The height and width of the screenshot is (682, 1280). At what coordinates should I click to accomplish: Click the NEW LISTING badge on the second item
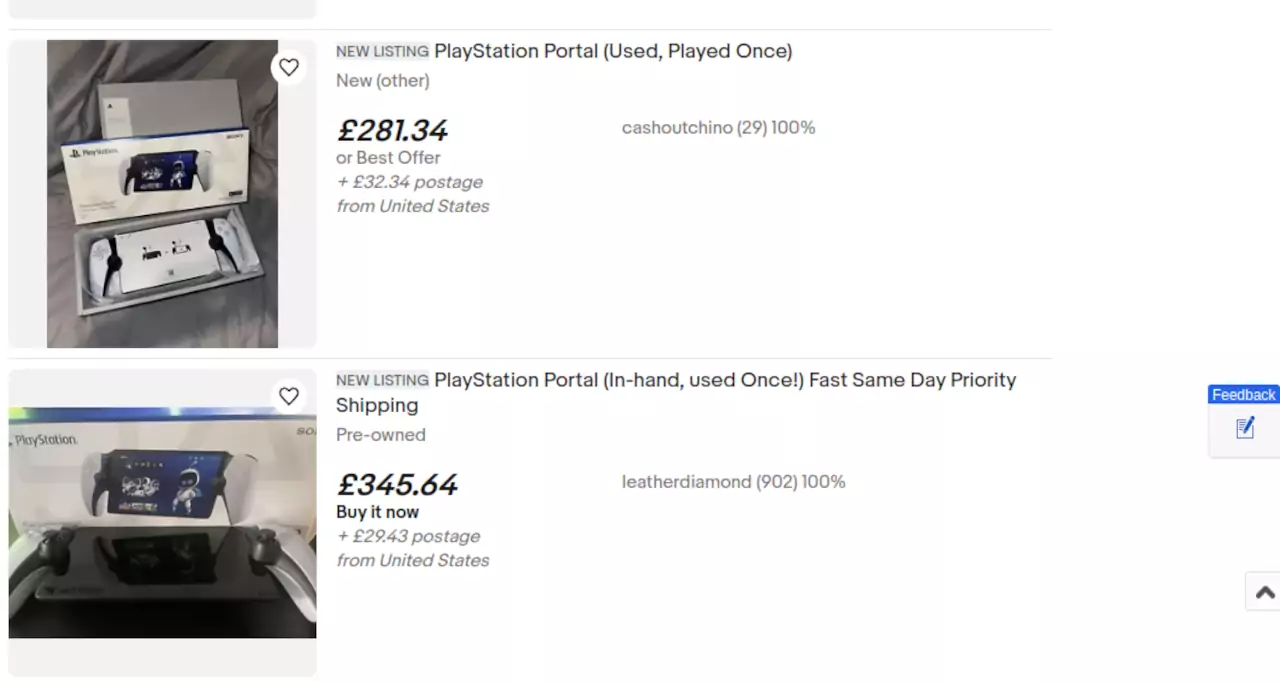pyautogui.click(x=382, y=380)
